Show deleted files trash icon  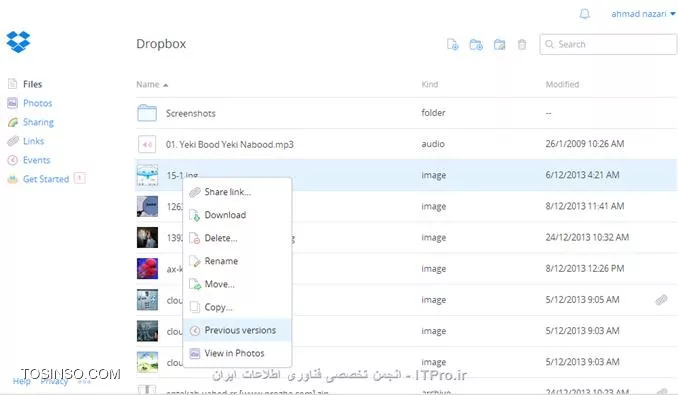tap(522, 45)
